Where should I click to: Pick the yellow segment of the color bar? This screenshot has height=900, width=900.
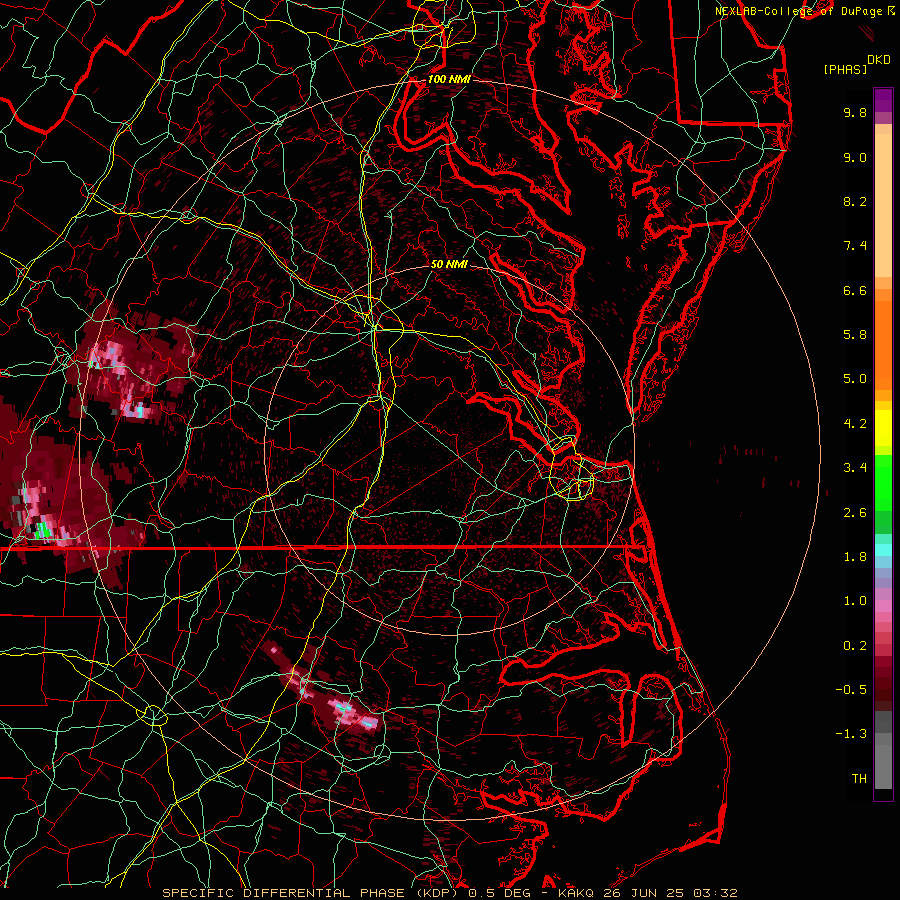[883, 428]
